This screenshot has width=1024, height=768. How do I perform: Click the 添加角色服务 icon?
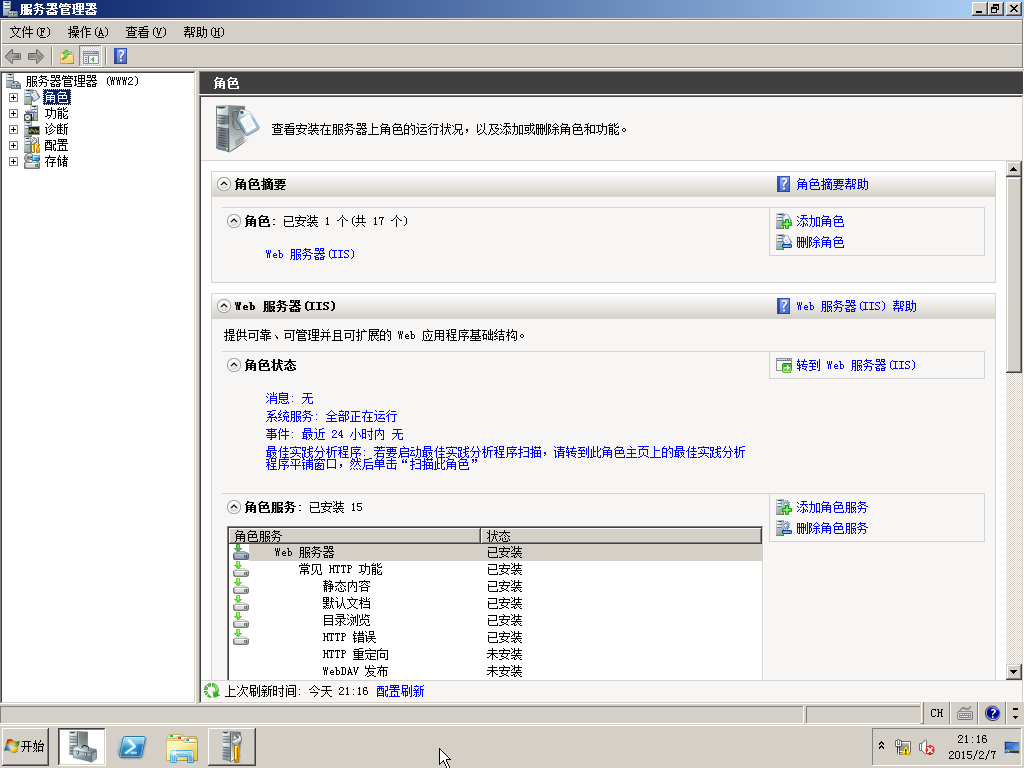click(x=784, y=507)
